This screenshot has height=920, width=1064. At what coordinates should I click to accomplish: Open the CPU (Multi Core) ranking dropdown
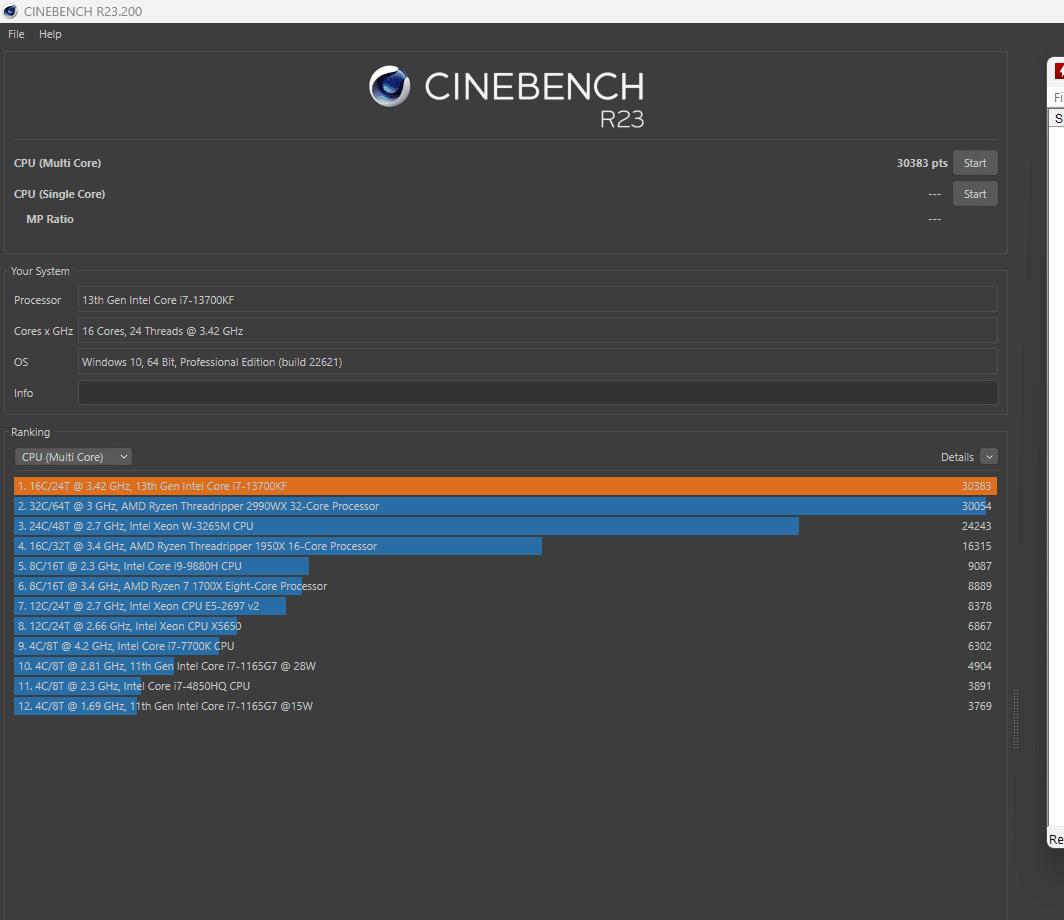tap(73, 457)
